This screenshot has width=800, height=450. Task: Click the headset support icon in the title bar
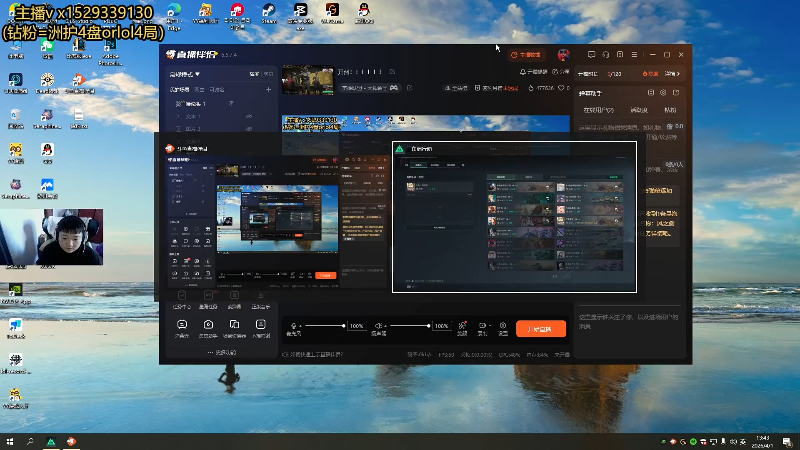(606, 55)
